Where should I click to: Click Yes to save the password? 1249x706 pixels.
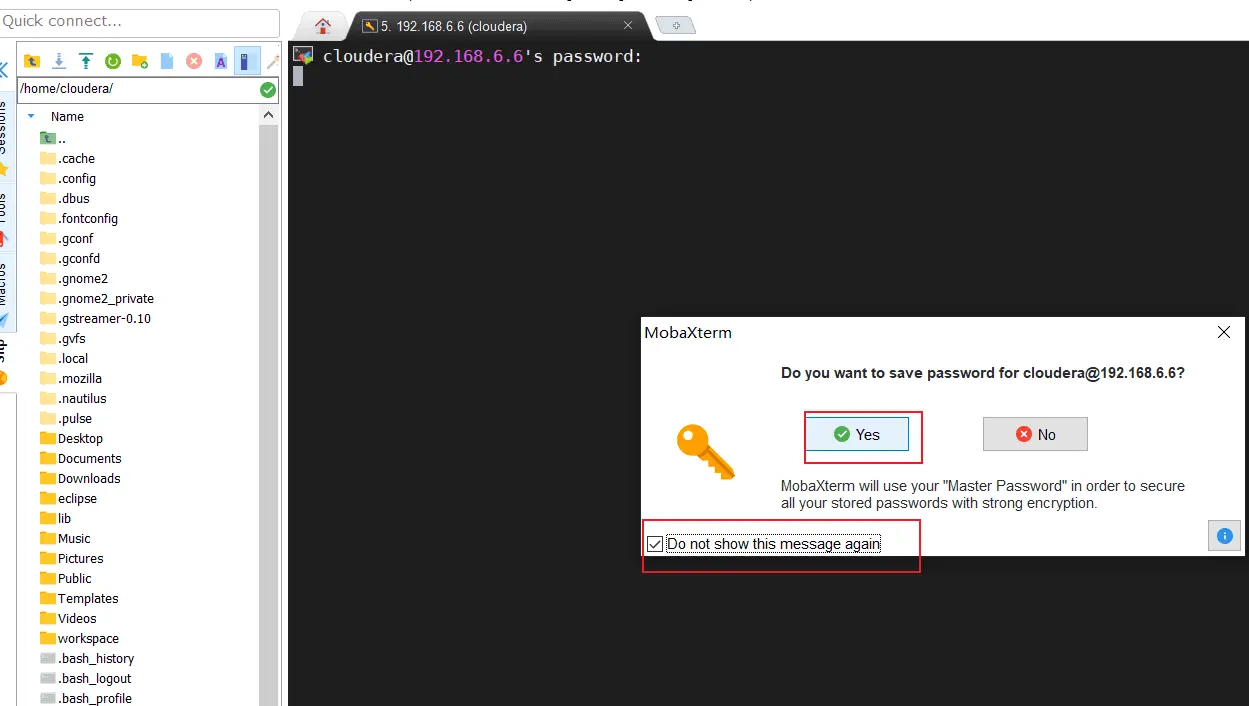[x=857, y=434]
